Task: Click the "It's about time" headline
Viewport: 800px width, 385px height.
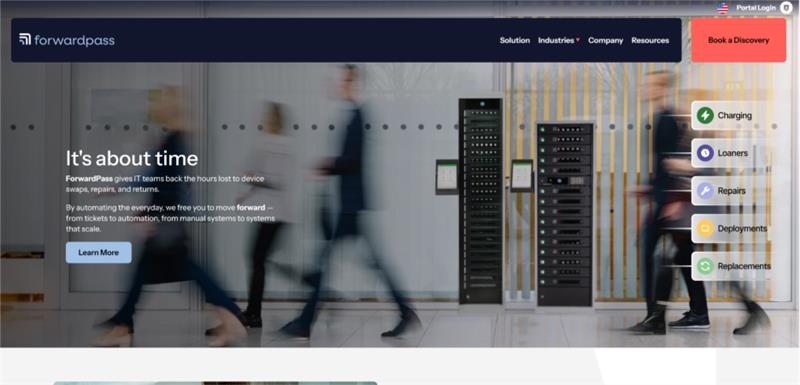Action: 132,159
